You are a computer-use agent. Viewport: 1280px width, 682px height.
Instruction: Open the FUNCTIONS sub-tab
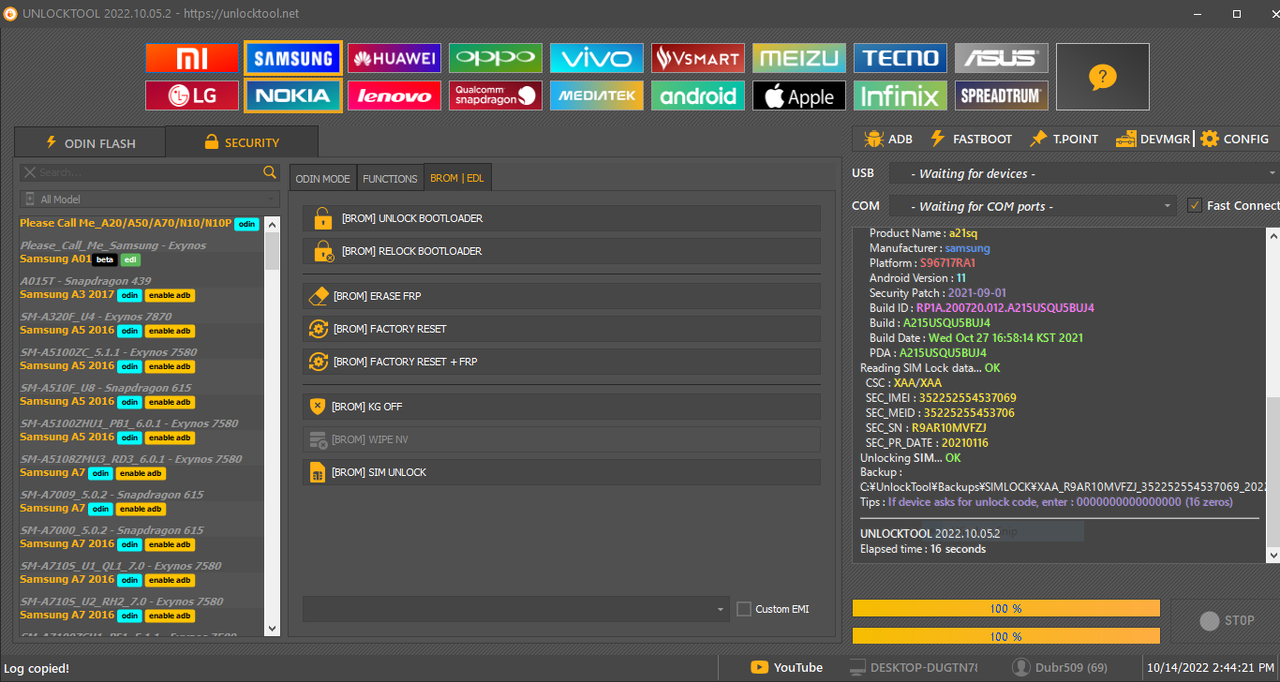[390, 178]
